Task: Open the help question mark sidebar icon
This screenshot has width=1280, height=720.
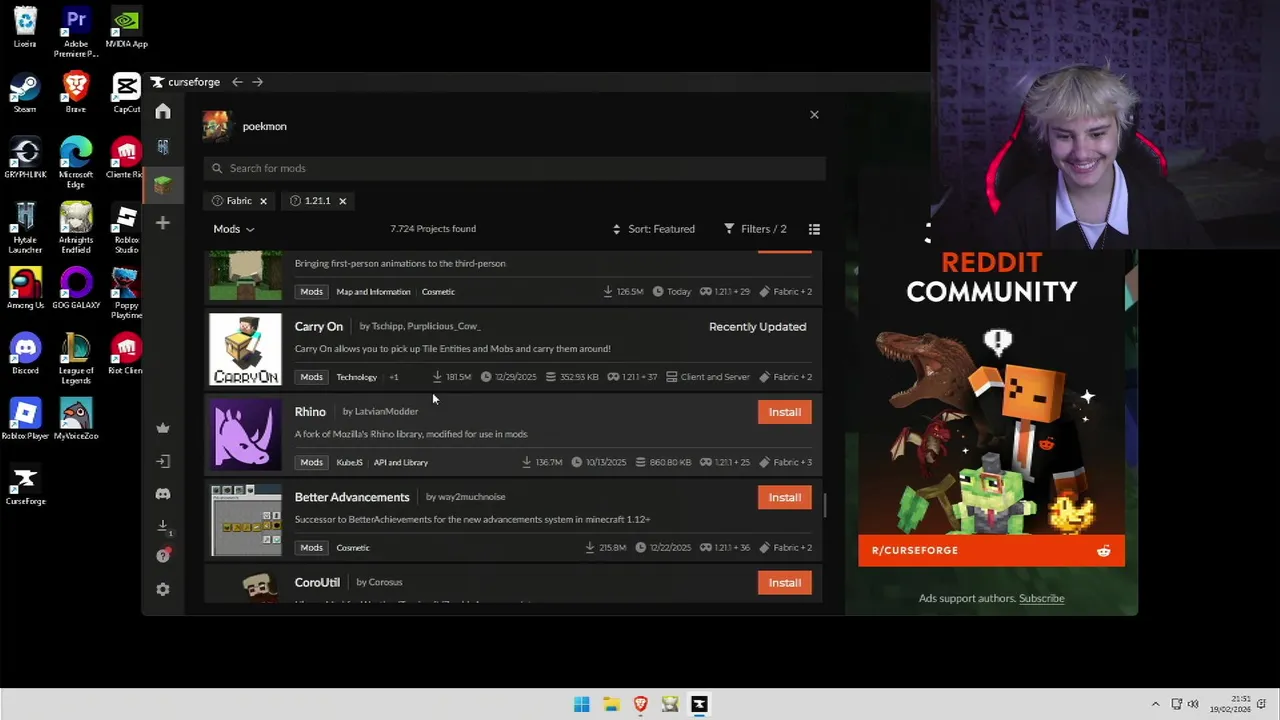Action: coord(163,556)
